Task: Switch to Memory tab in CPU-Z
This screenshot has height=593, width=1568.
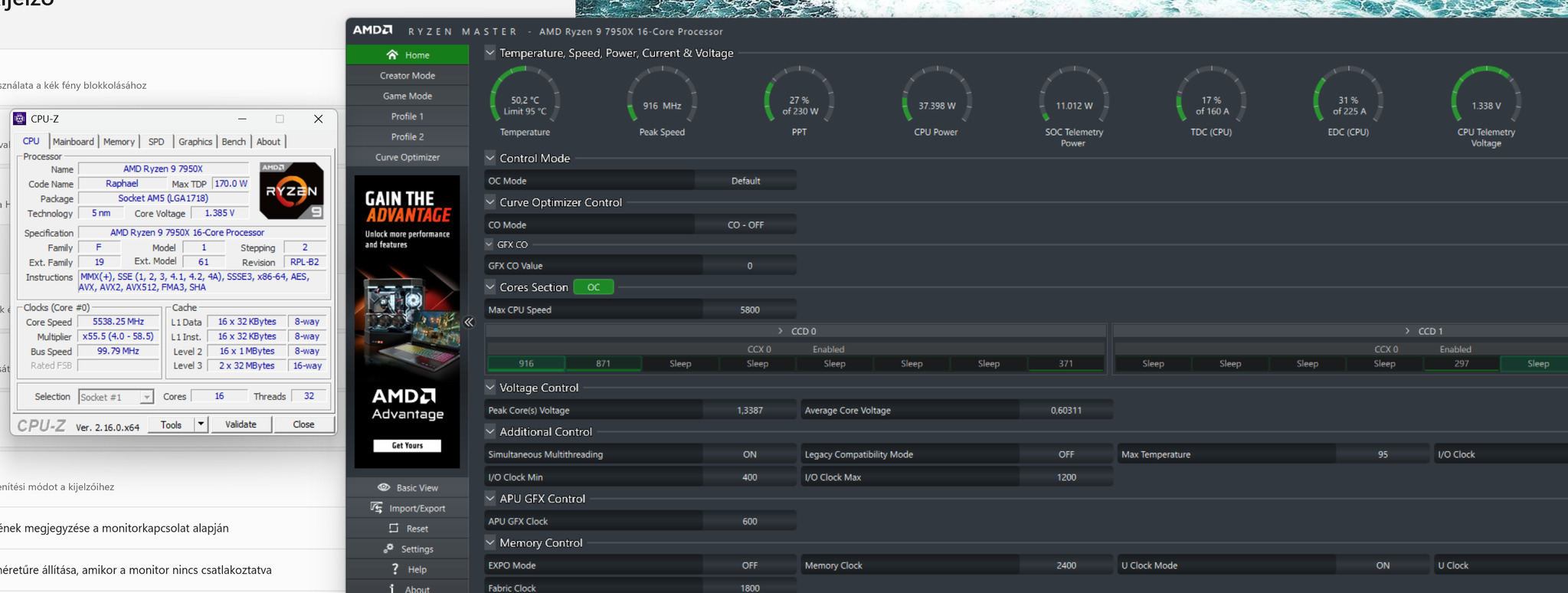Action: (x=119, y=142)
